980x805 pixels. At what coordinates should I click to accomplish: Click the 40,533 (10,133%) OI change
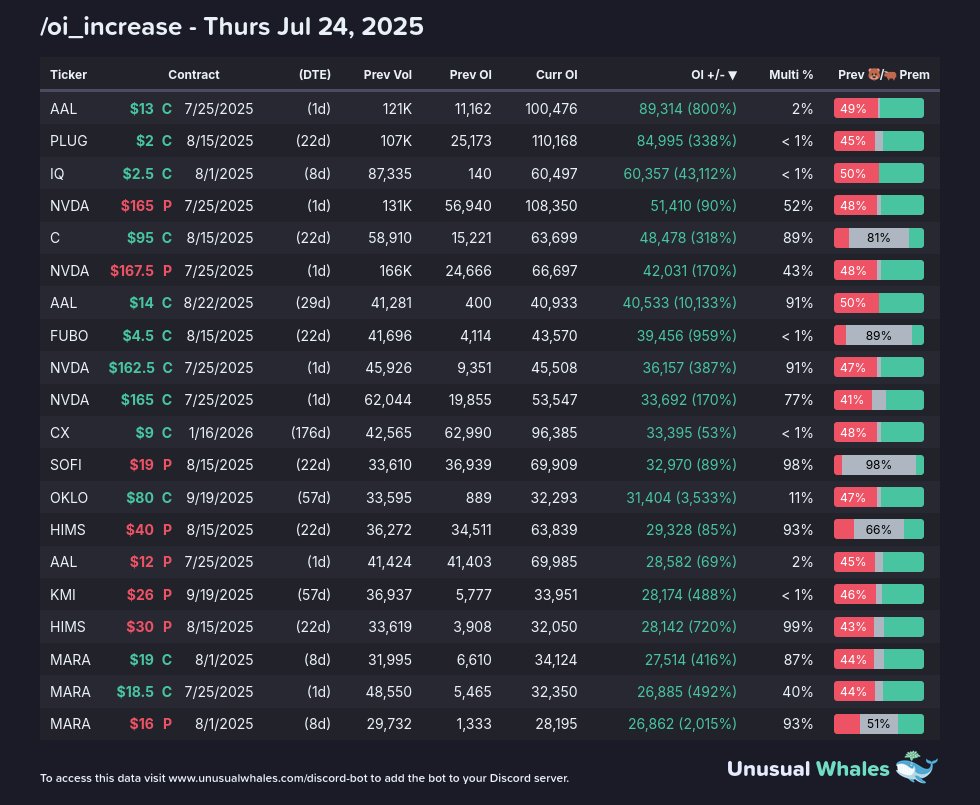click(679, 303)
